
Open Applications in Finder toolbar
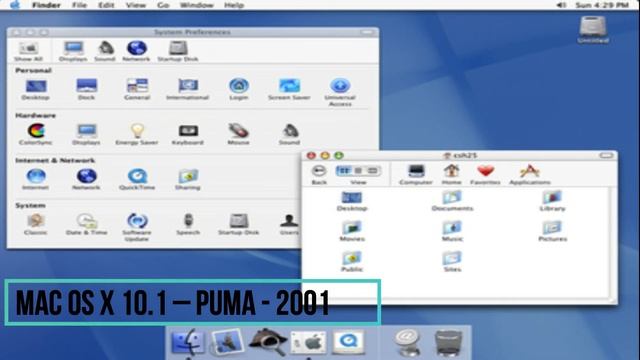coord(530,174)
